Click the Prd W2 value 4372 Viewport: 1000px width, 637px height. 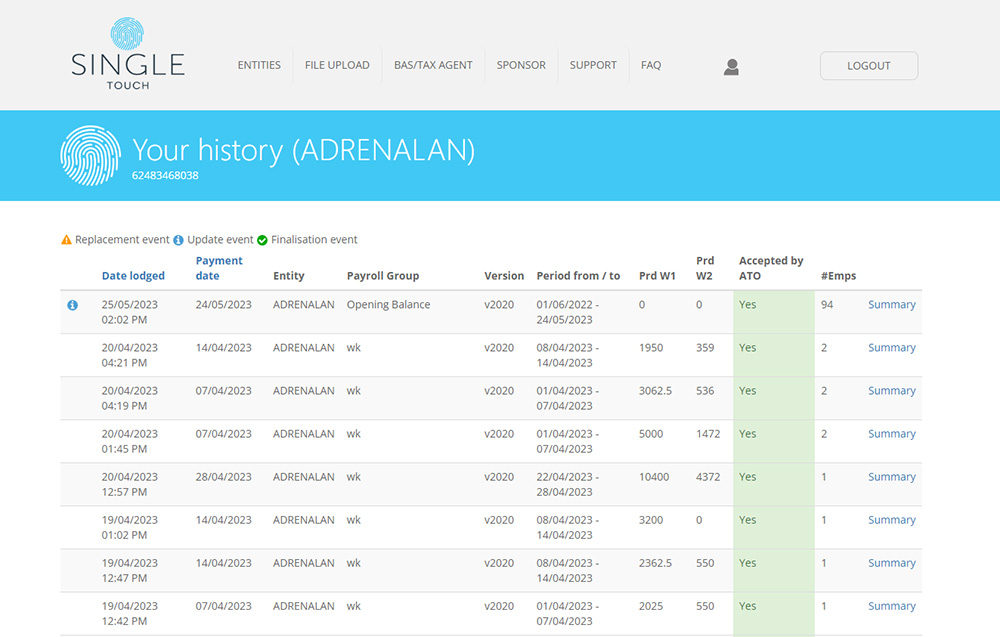[x=708, y=477]
